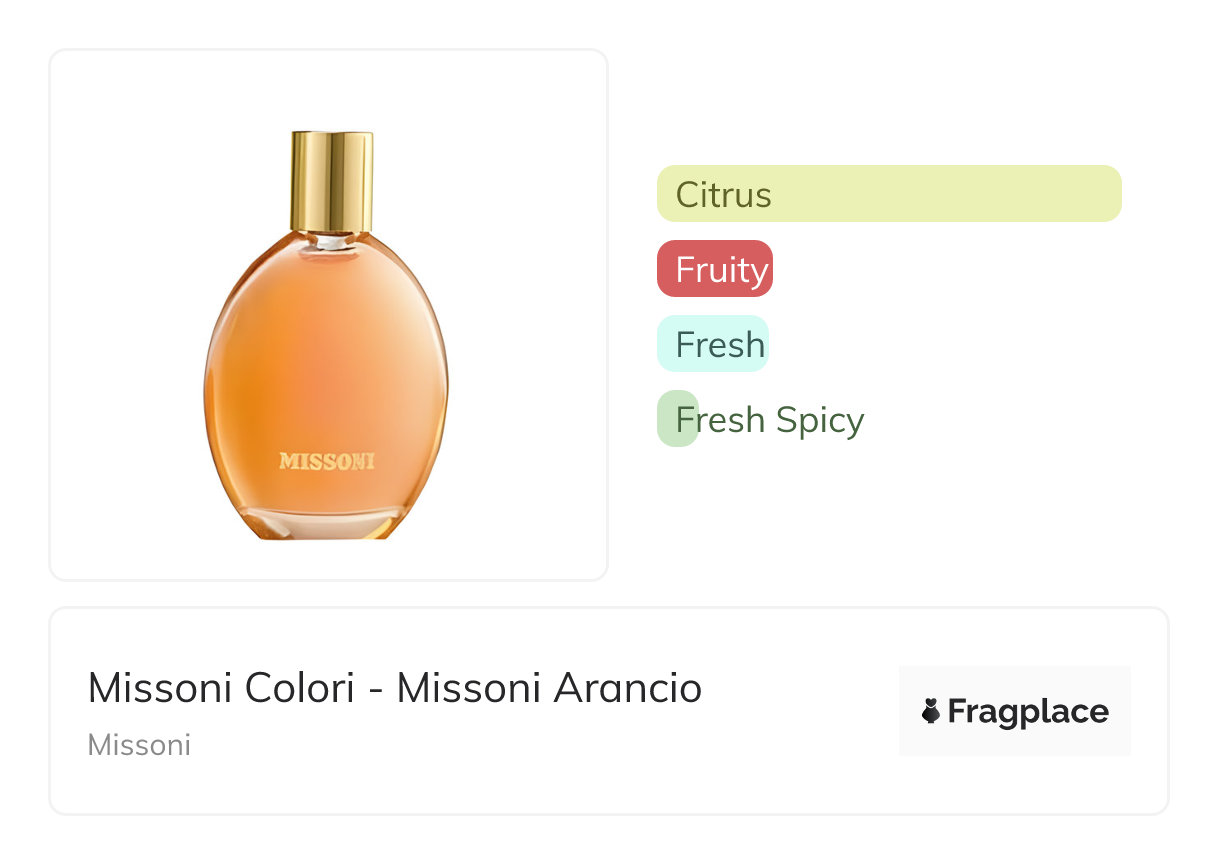1218x864 pixels.
Task: Click the word Spicy in Fresh Spicy label
Action: (x=819, y=420)
